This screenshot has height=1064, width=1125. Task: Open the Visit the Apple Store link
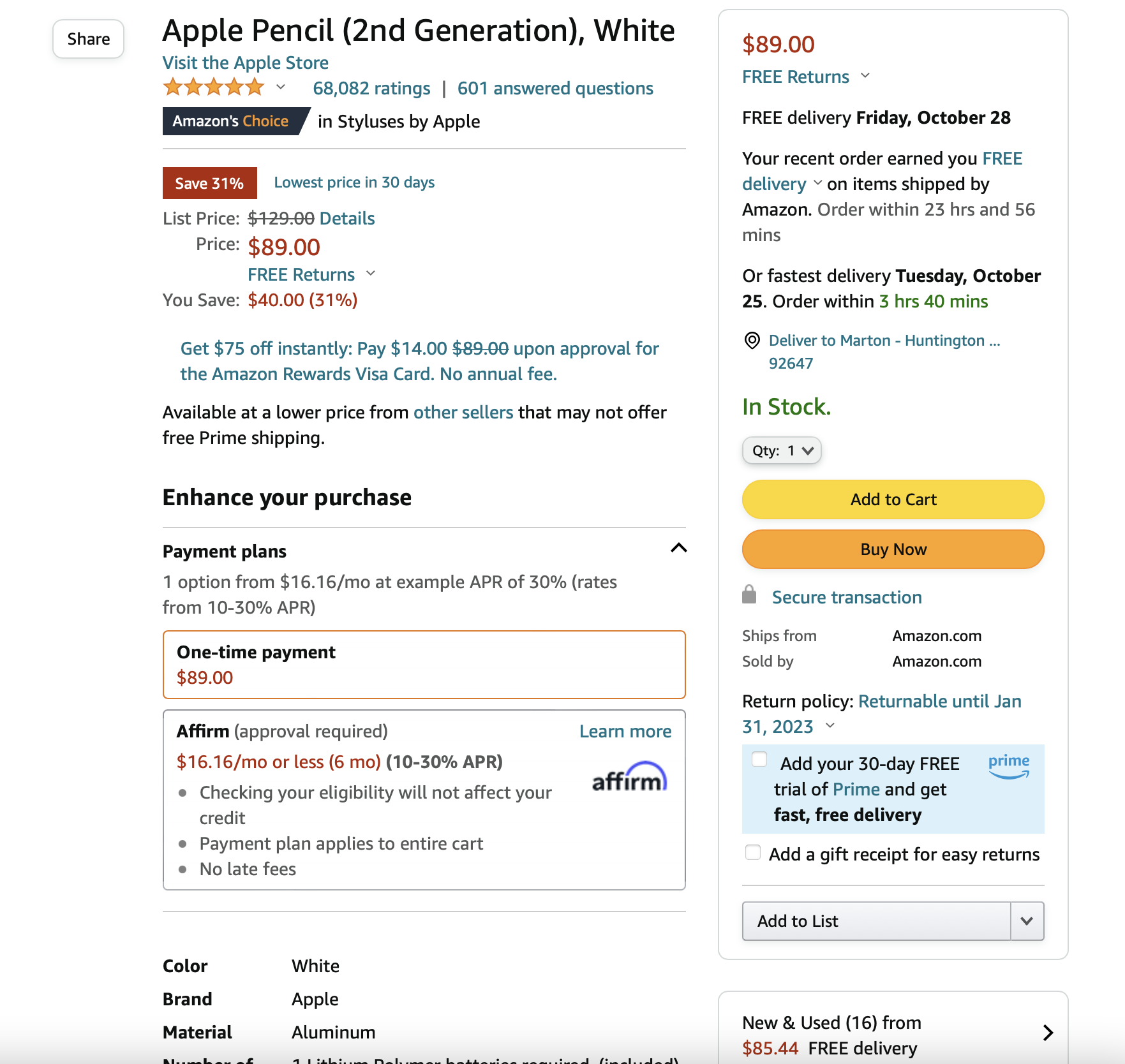coord(246,63)
